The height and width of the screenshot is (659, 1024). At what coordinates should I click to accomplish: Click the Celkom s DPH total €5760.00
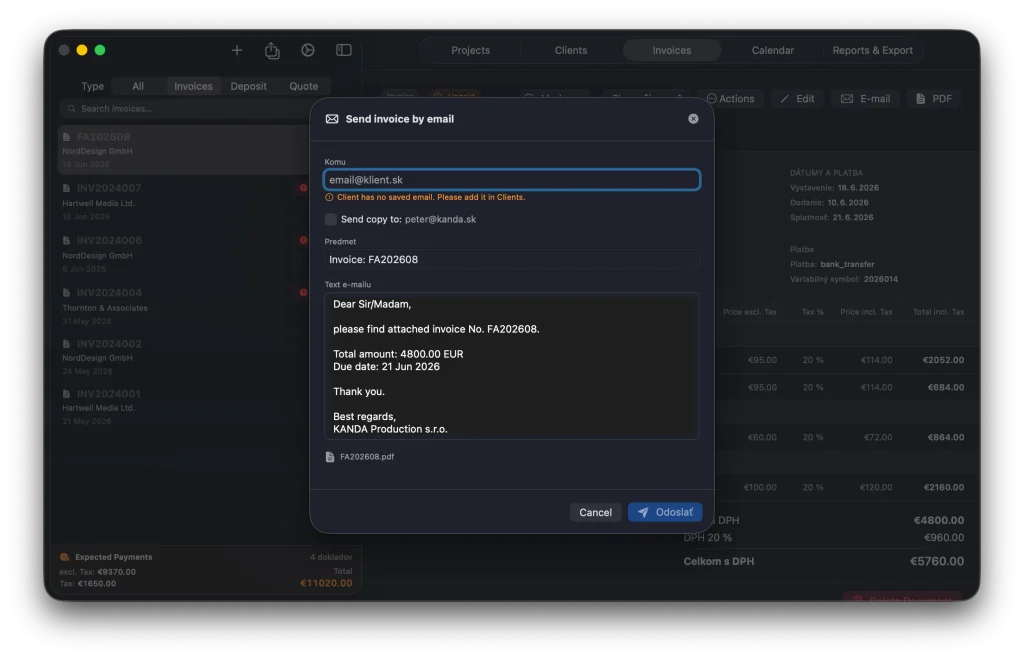(936, 562)
